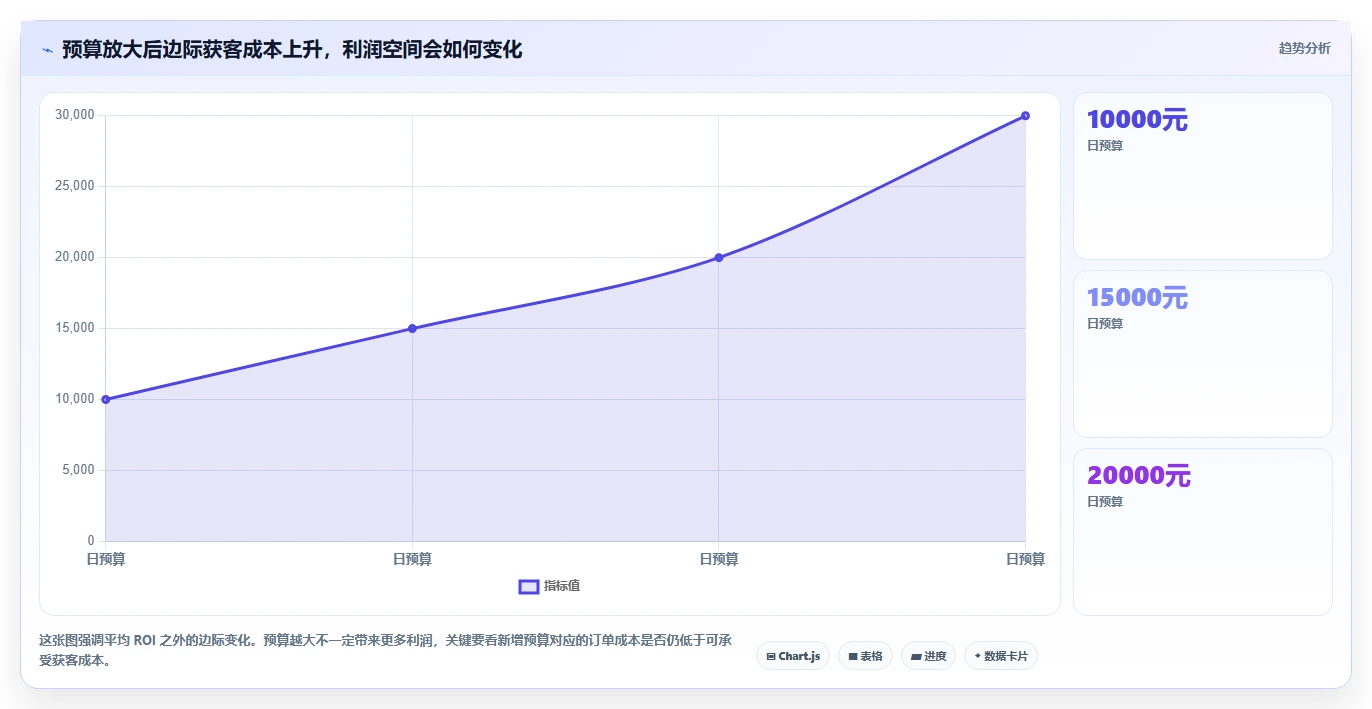Select the 数据卡片 chip
Viewport: 1372px width, 709px height.
click(1000, 656)
